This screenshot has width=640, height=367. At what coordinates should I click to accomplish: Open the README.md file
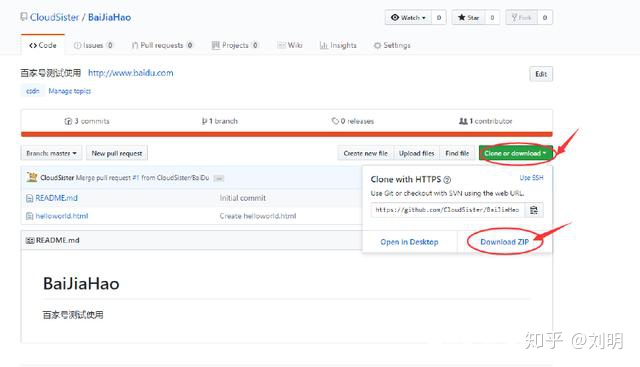[56, 198]
